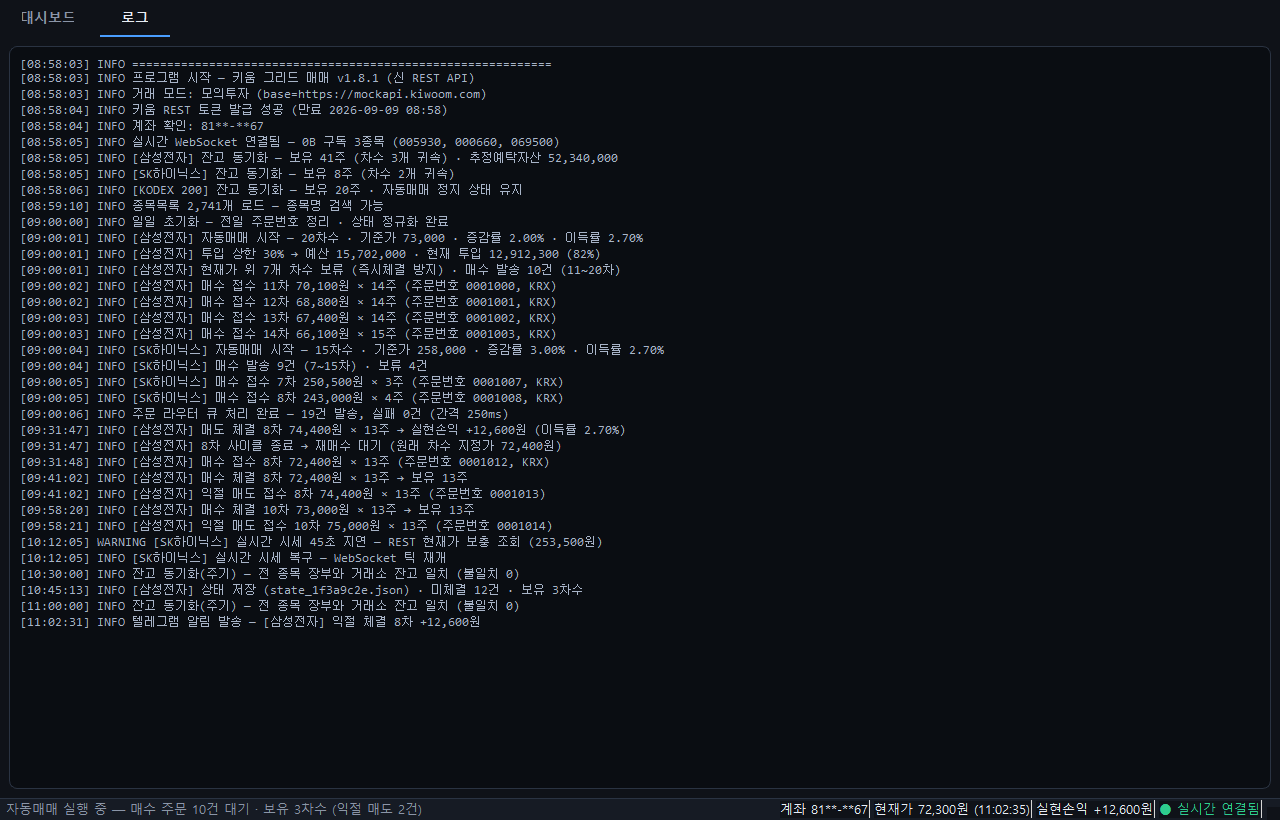The image size is (1280, 820).
Task: Click log line 매수 접수 7차 250,500원
Action: point(292,382)
